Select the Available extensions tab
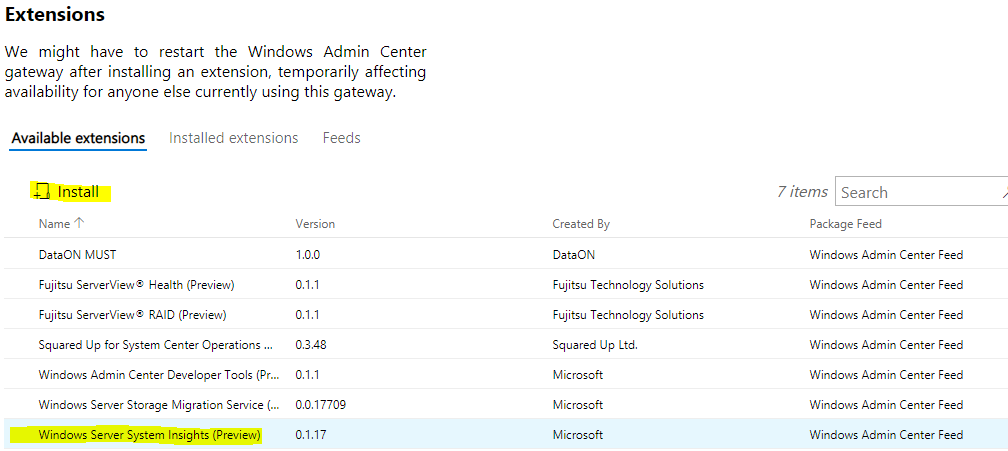The height and width of the screenshot is (451, 1008). click(78, 138)
